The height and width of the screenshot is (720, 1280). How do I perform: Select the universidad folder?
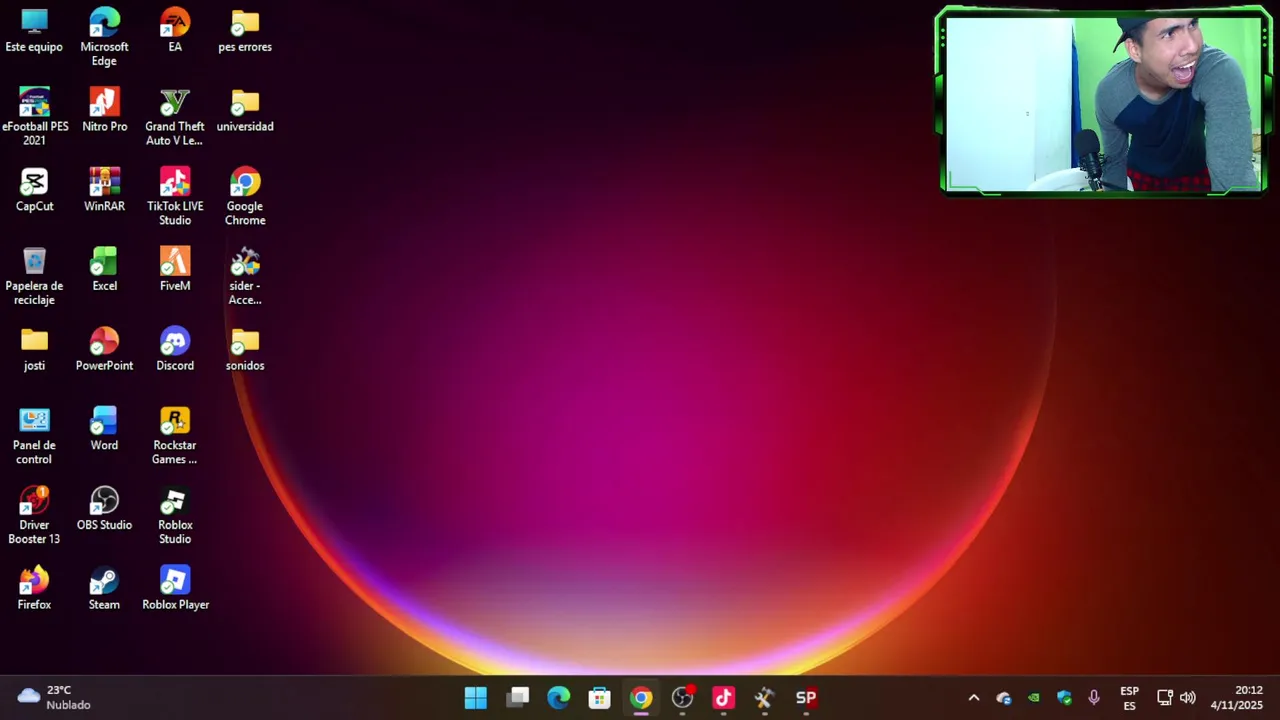245,110
